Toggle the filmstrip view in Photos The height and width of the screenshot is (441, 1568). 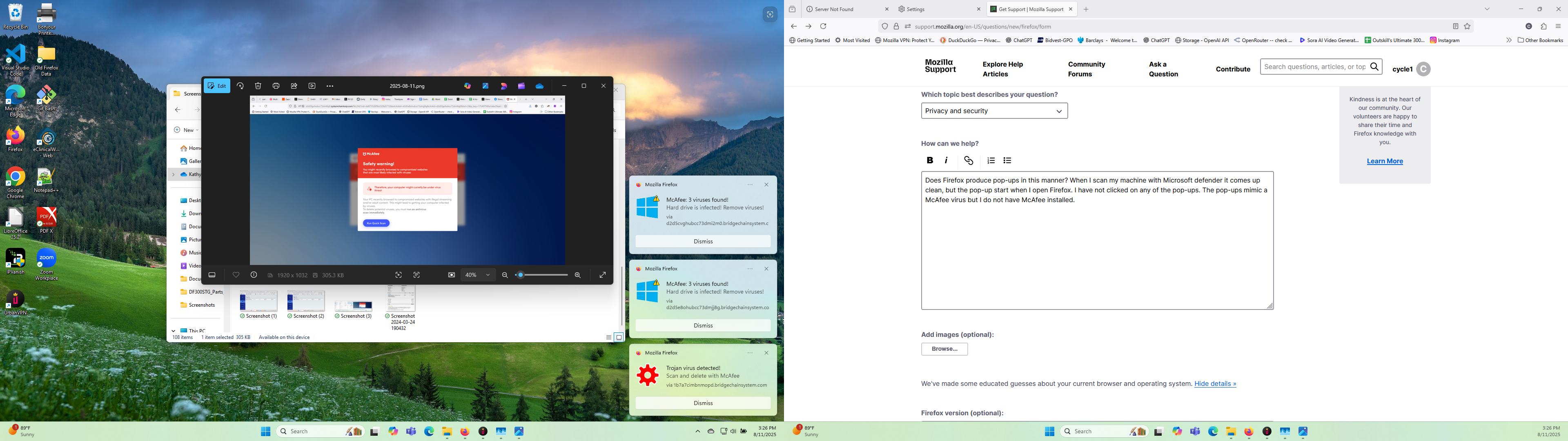(212, 275)
